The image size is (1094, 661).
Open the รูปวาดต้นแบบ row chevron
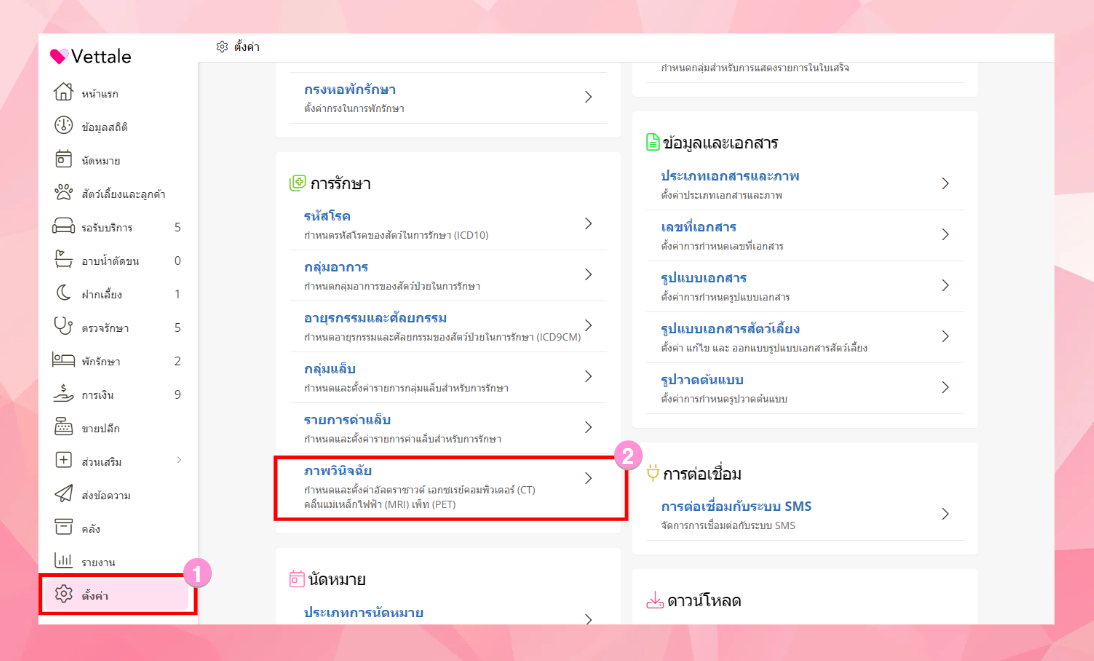tap(945, 387)
